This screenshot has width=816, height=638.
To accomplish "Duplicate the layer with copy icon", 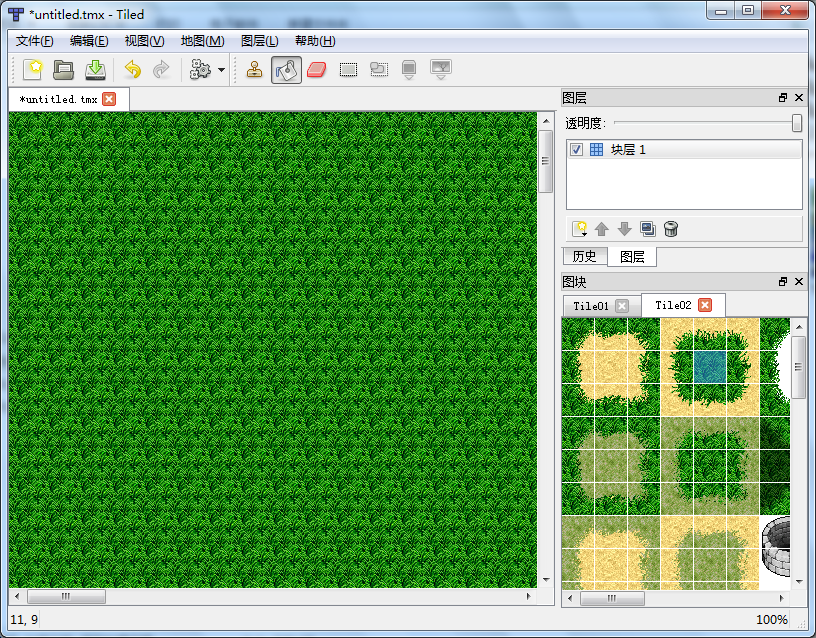I will pyautogui.click(x=648, y=229).
